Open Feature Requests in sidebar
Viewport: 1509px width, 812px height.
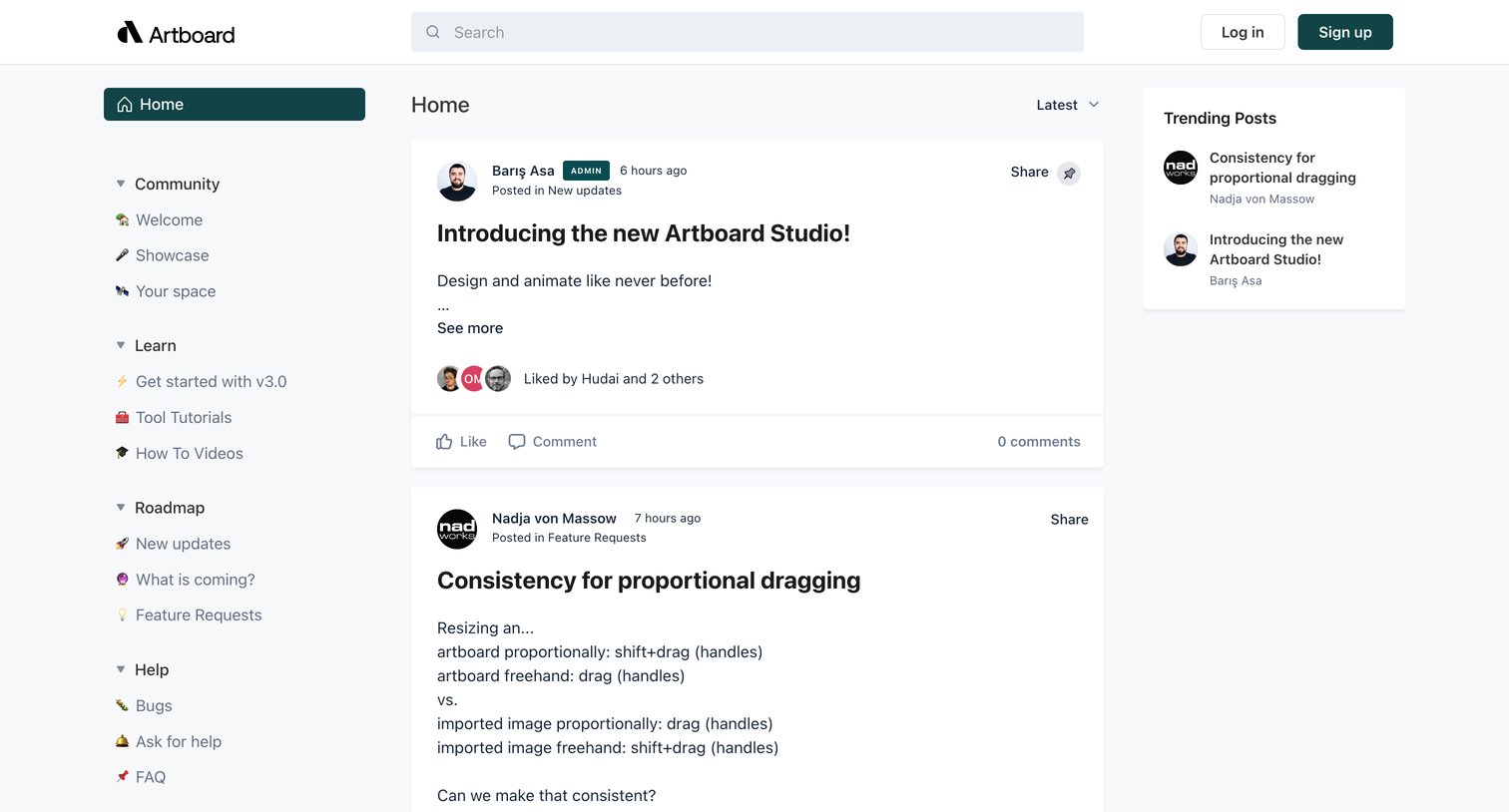(x=199, y=615)
